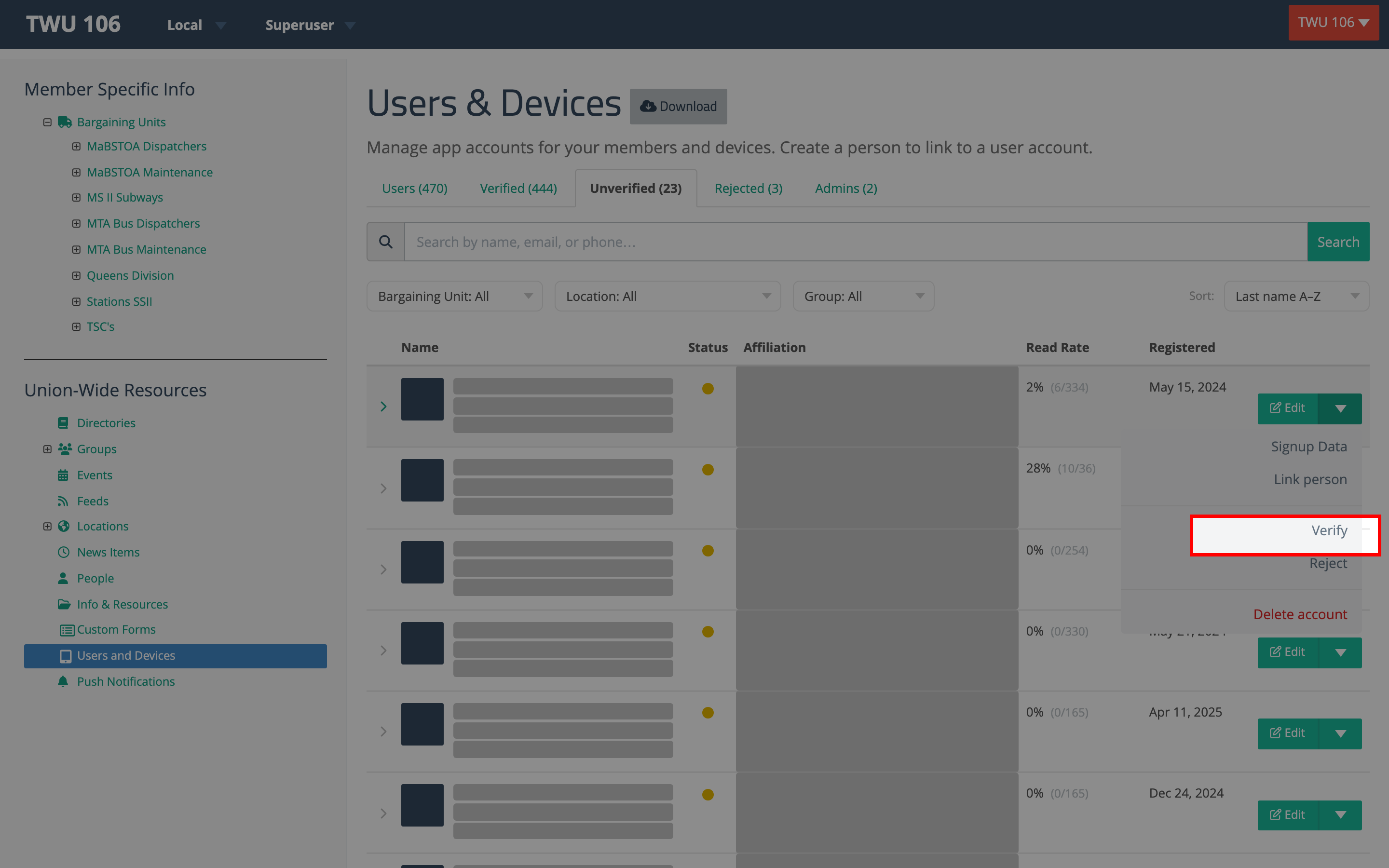This screenshot has height=868, width=1389.
Task: Click the magnifying glass search icon
Action: tap(386, 242)
